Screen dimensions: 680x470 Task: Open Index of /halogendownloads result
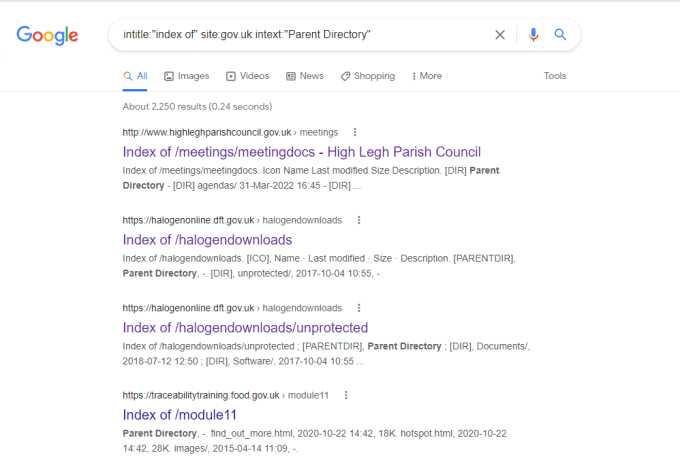click(x=207, y=240)
